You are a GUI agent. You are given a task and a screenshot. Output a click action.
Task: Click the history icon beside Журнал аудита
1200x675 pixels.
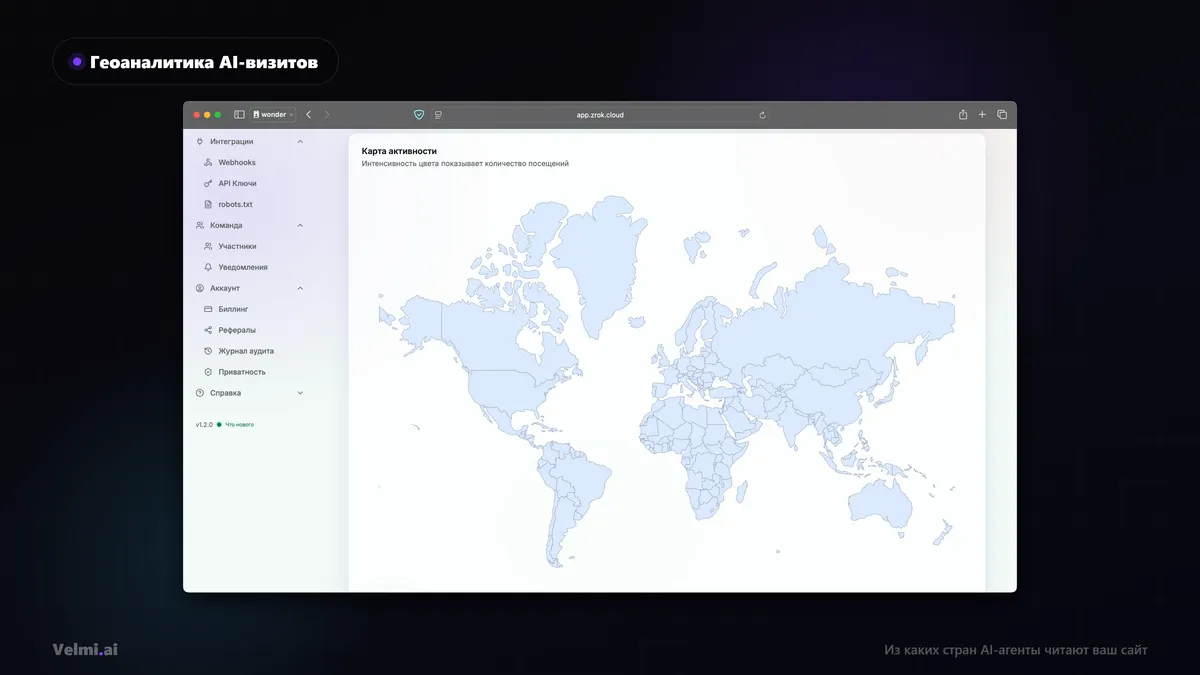[208, 351]
